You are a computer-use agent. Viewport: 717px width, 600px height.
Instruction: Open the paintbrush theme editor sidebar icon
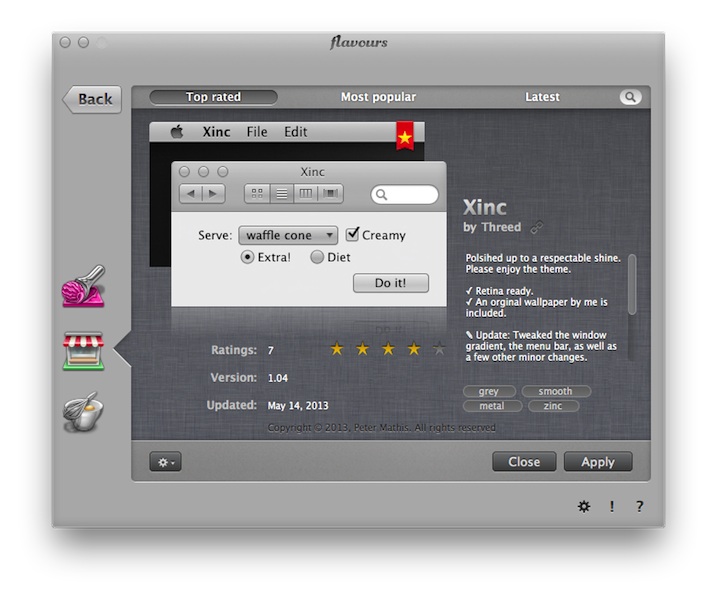coord(83,287)
